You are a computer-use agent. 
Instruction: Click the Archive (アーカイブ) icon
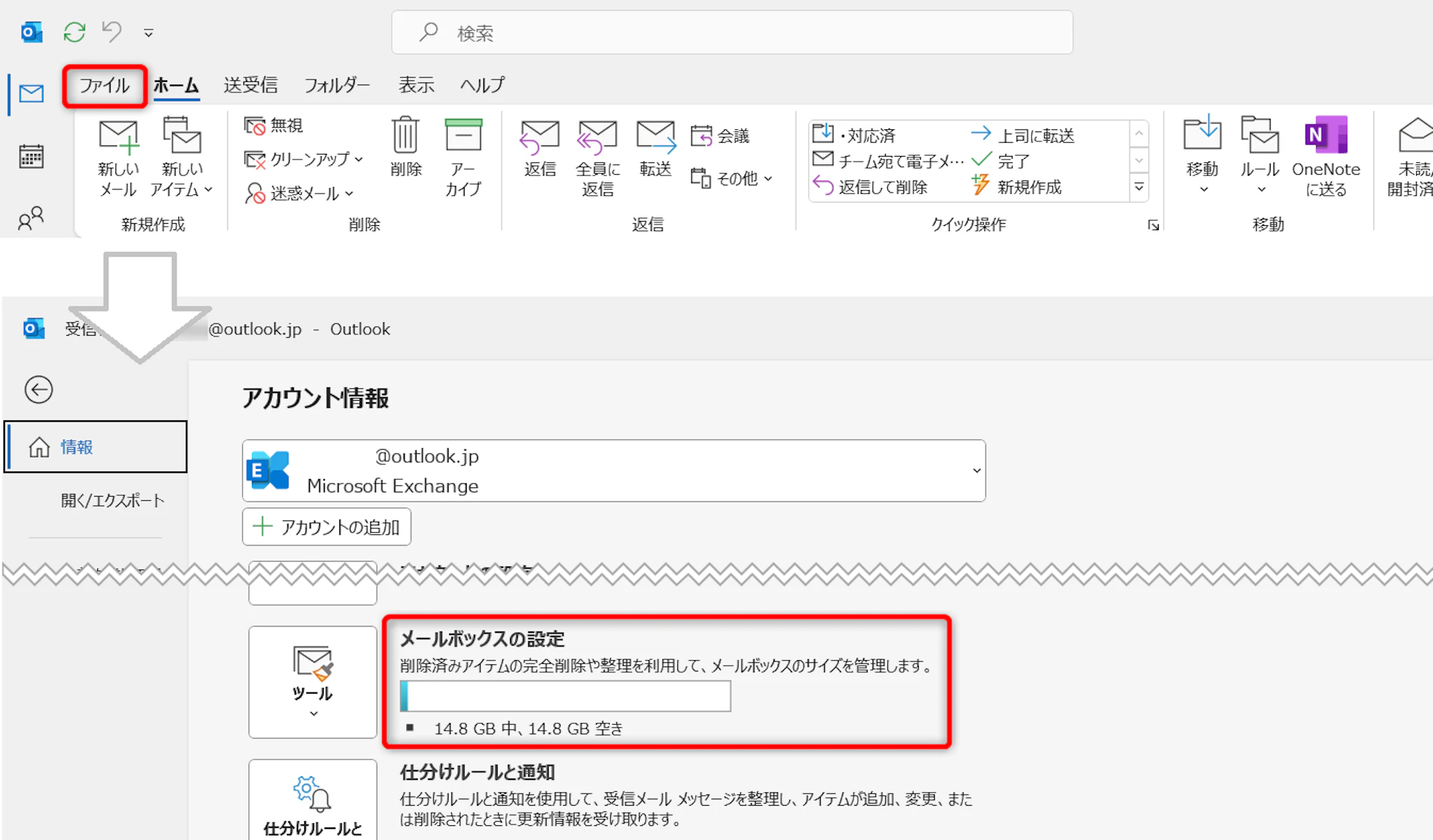point(463,136)
